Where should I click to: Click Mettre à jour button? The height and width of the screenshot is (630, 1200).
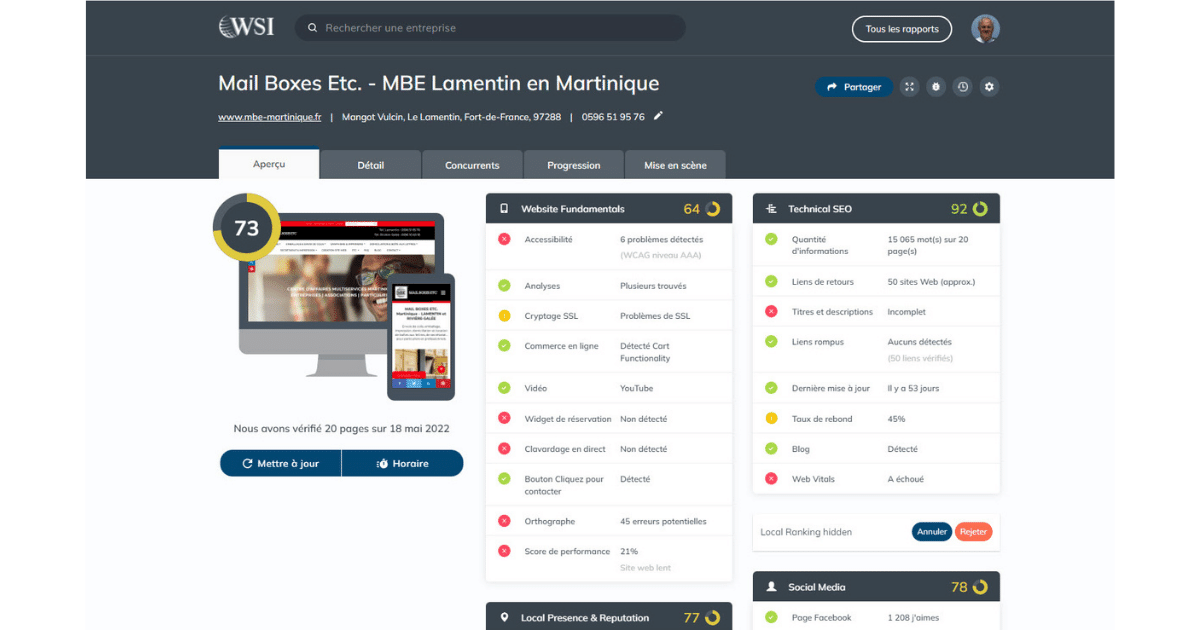point(281,463)
